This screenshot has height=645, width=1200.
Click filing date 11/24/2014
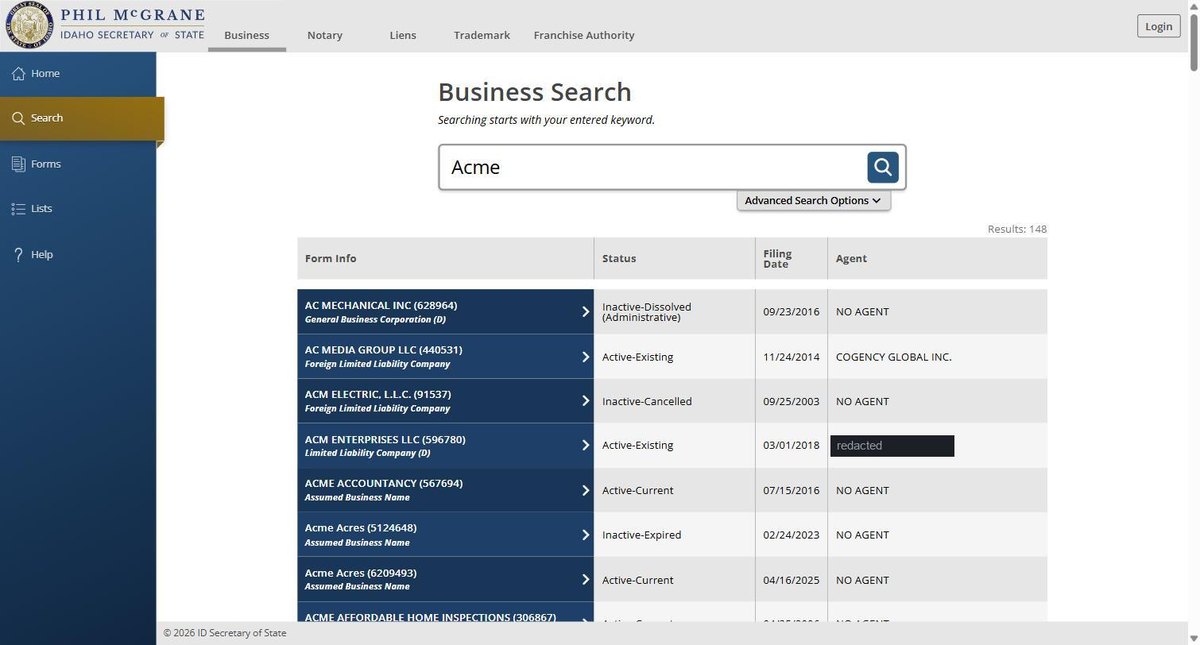click(x=791, y=357)
